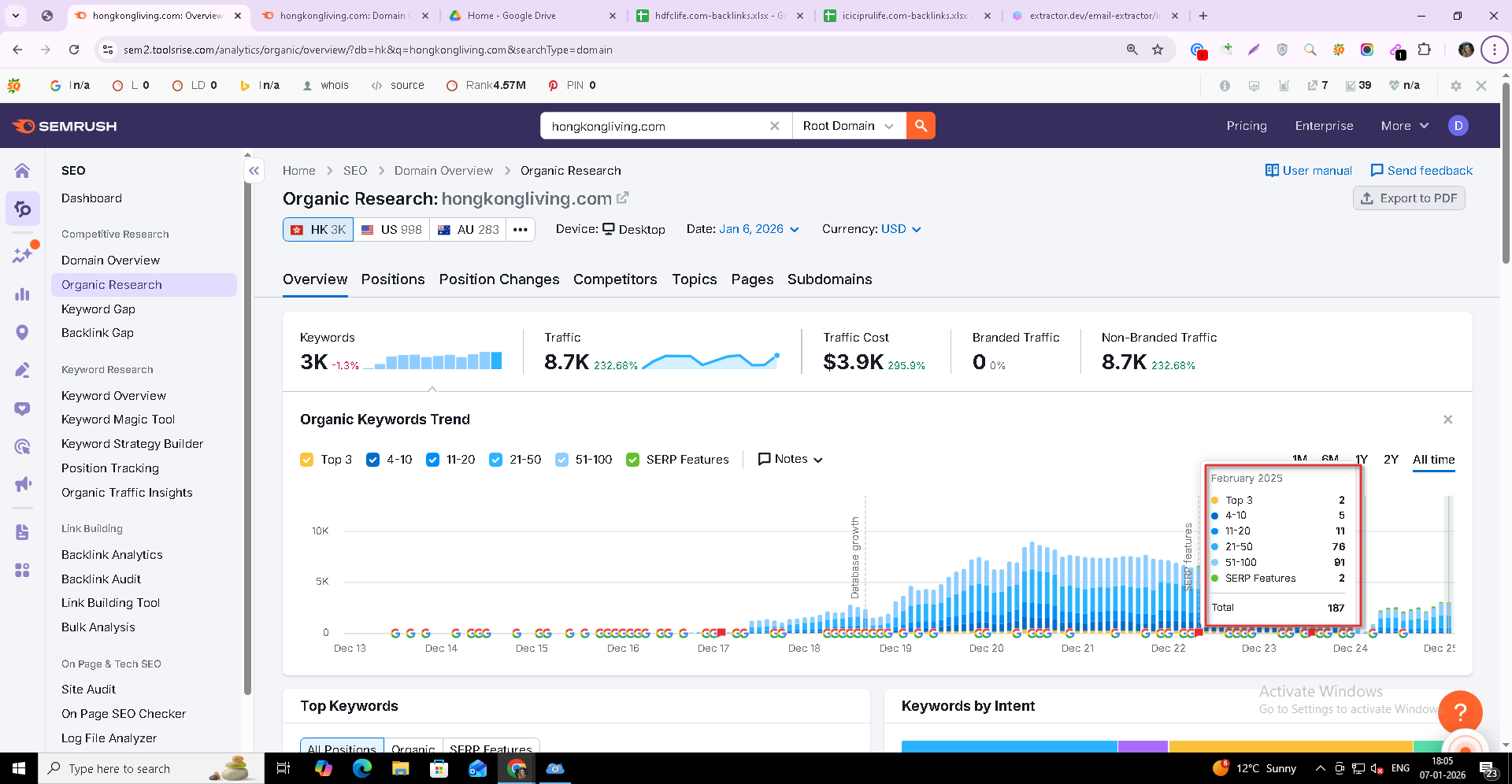Bookmark this page with star icon
Screen dimensions: 1512x784
(x=1158, y=50)
